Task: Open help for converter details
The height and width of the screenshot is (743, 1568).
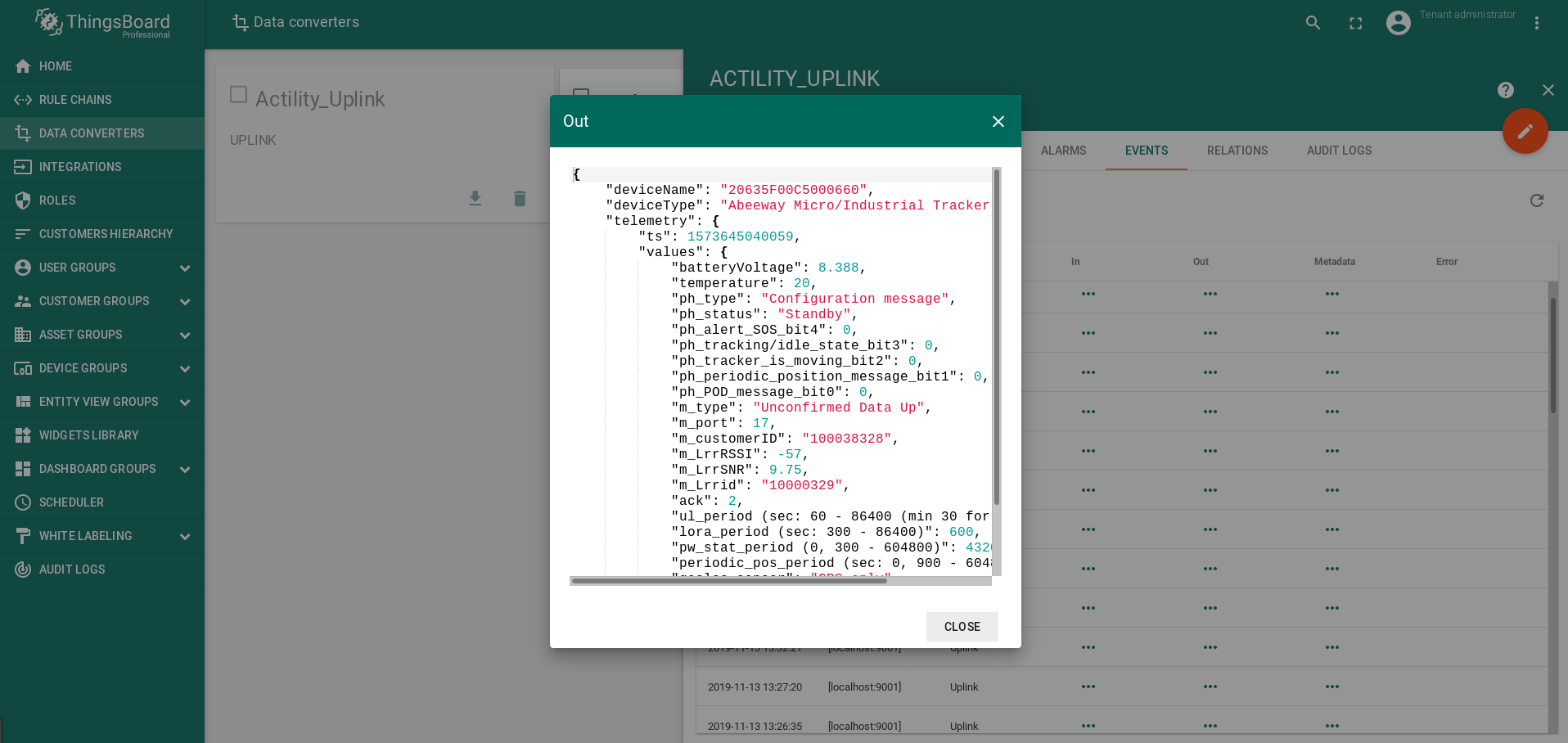Action: coord(1506,90)
